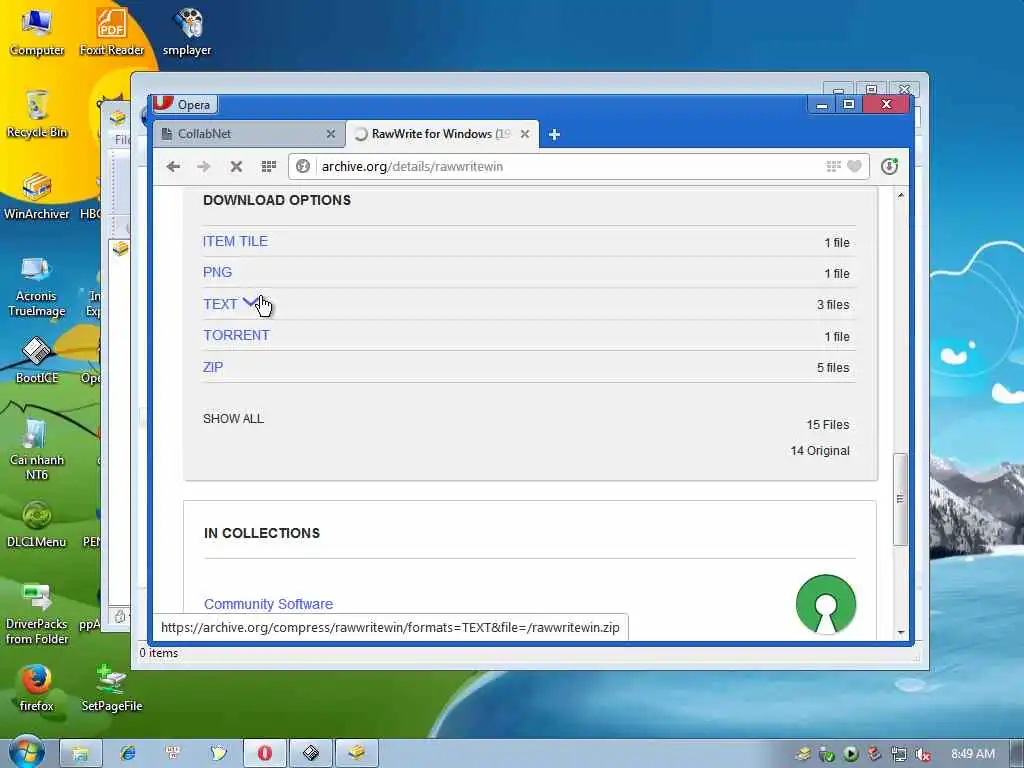Open the Speed Dial grid icon
Image resolution: width=1024 pixels, height=768 pixels.
(268, 167)
